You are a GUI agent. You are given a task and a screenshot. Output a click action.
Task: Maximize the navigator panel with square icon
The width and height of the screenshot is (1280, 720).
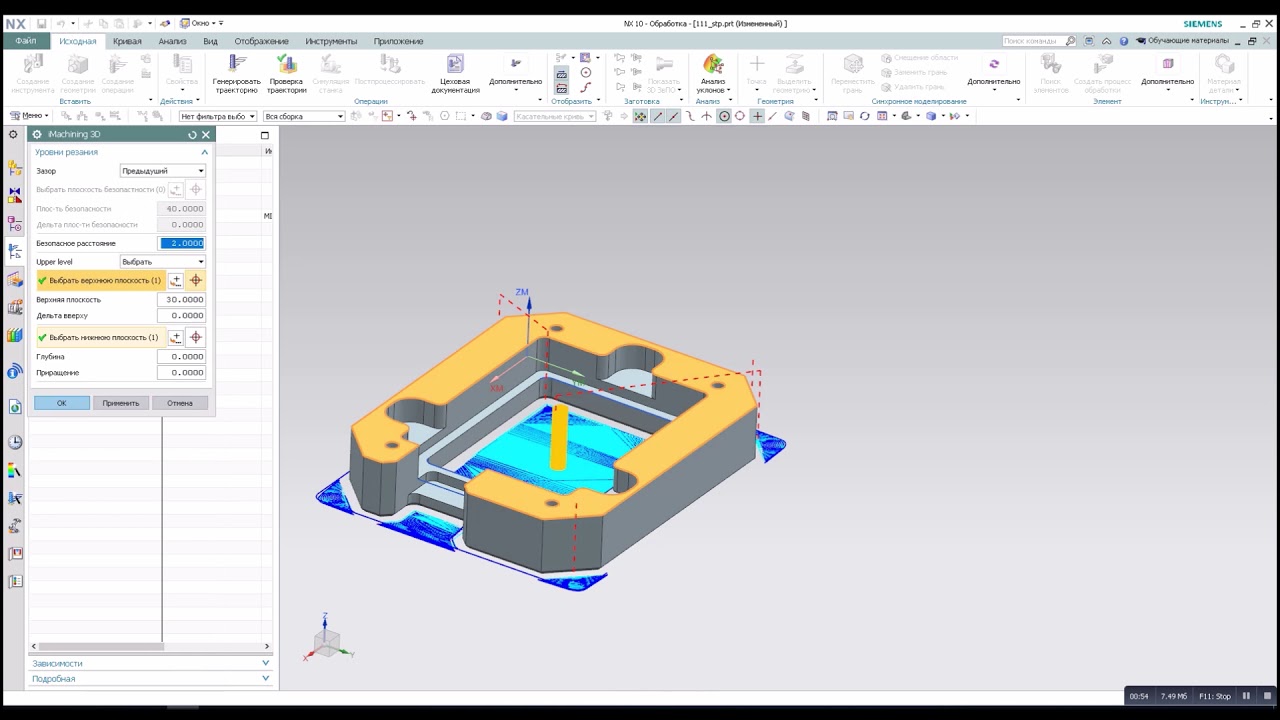(265, 135)
